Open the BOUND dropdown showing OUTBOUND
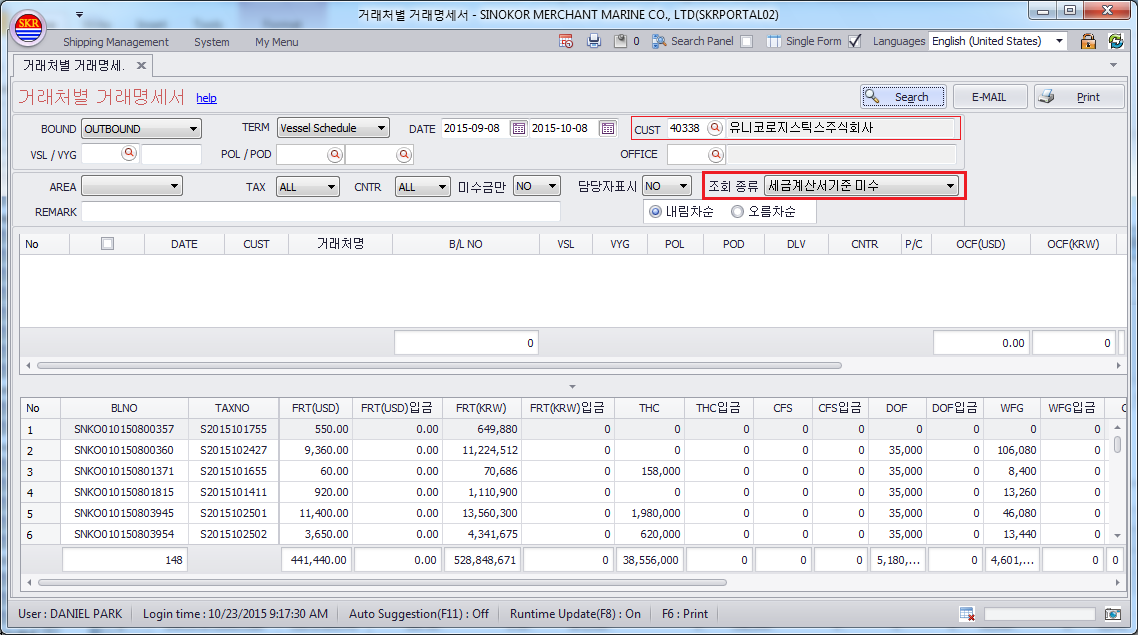 click(142, 128)
